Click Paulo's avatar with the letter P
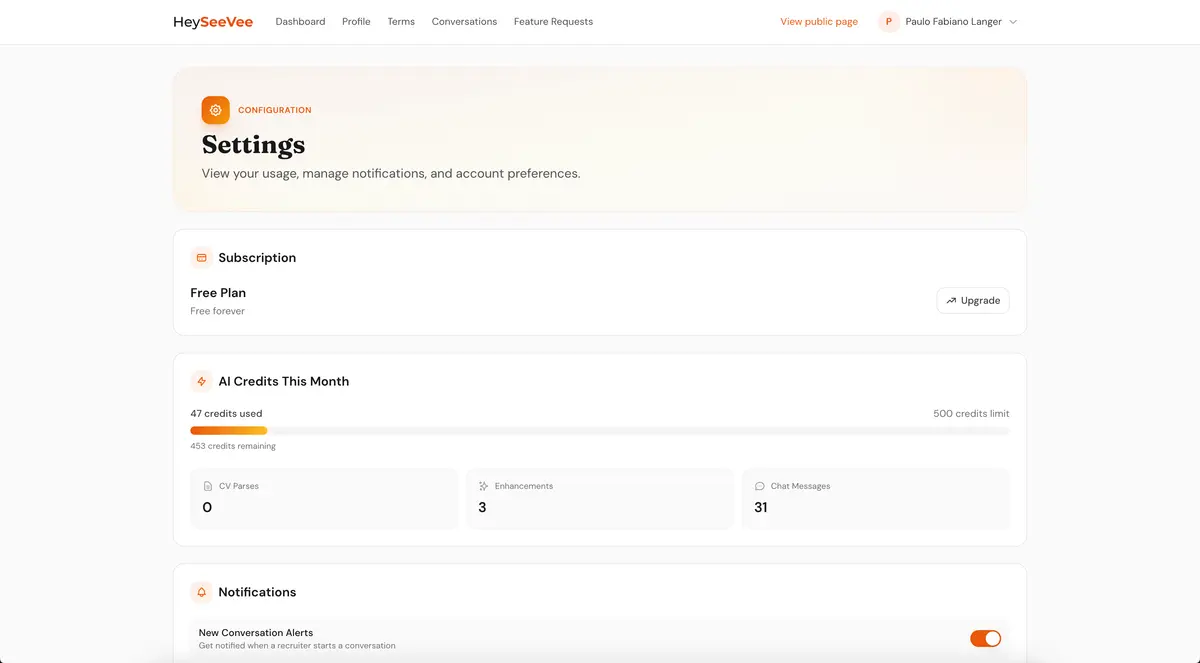The width and height of the screenshot is (1200, 663). (888, 21)
